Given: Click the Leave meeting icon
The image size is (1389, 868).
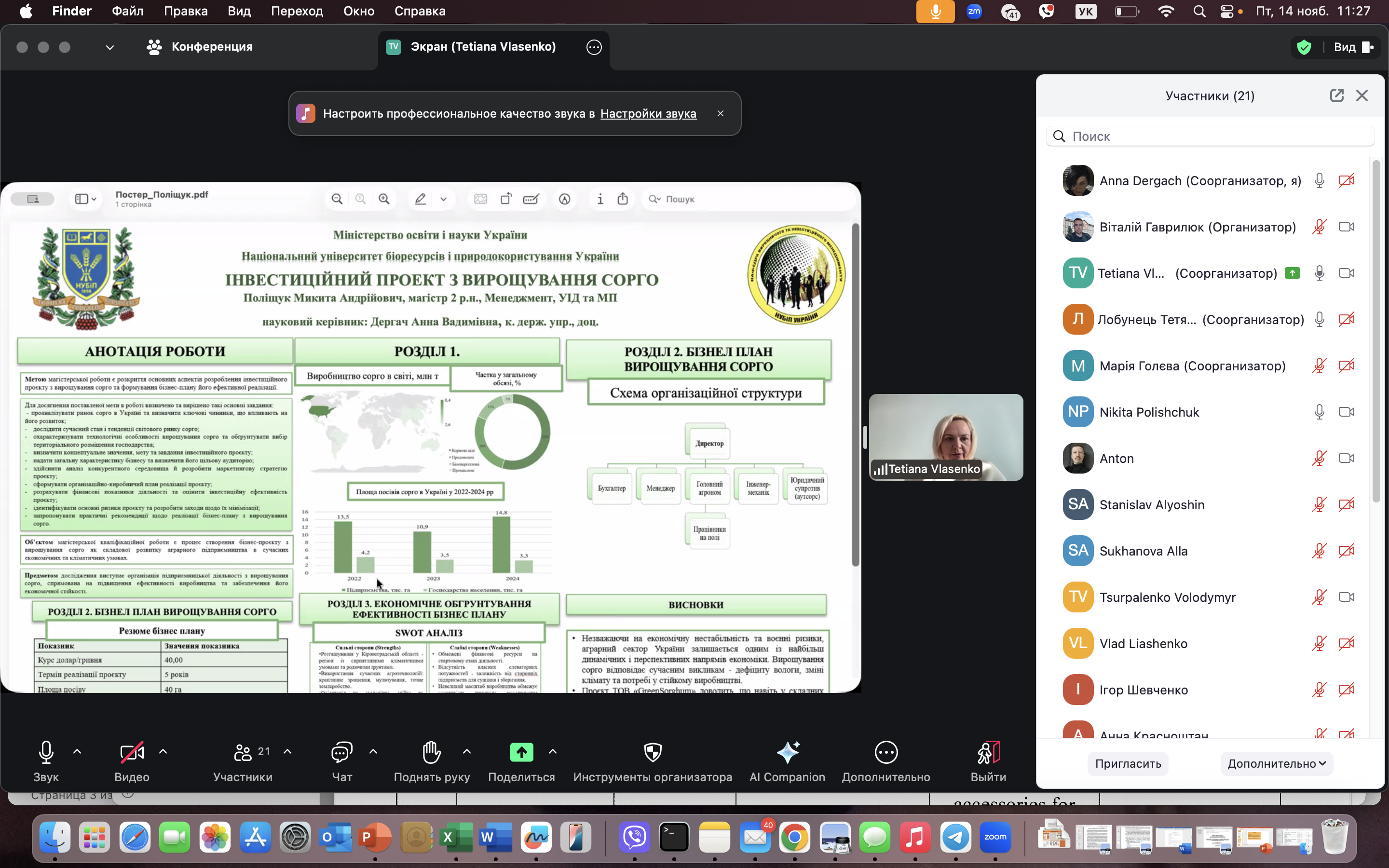Looking at the screenshot, I should 988,752.
